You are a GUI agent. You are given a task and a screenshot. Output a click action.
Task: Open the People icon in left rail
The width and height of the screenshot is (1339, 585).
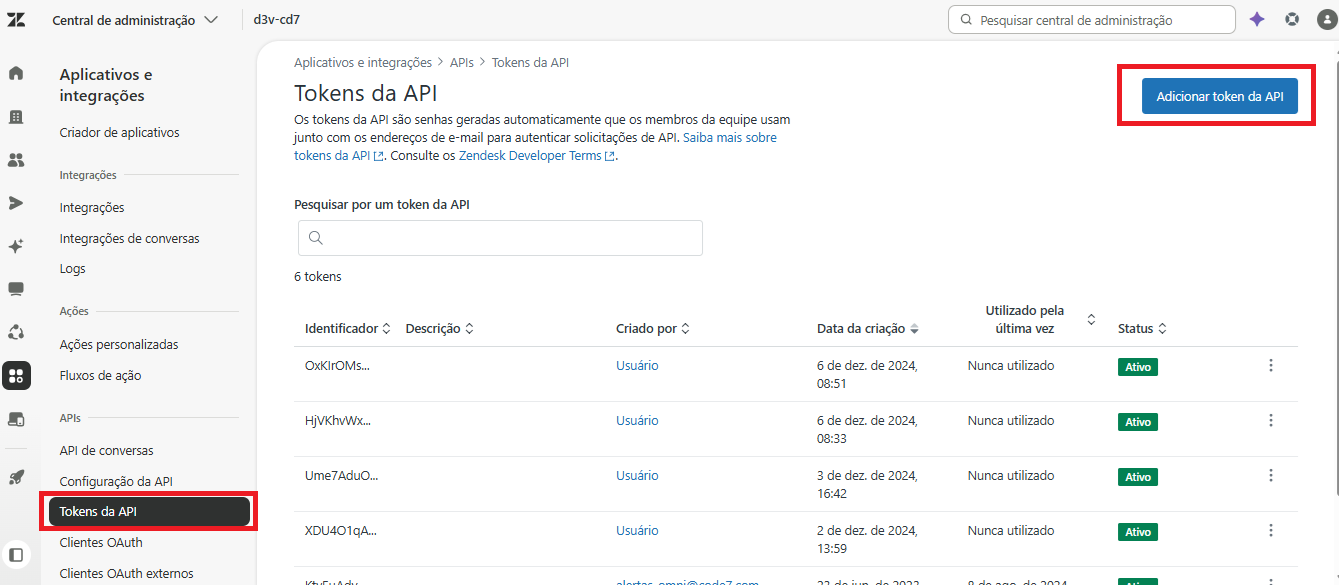click(16, 160)
